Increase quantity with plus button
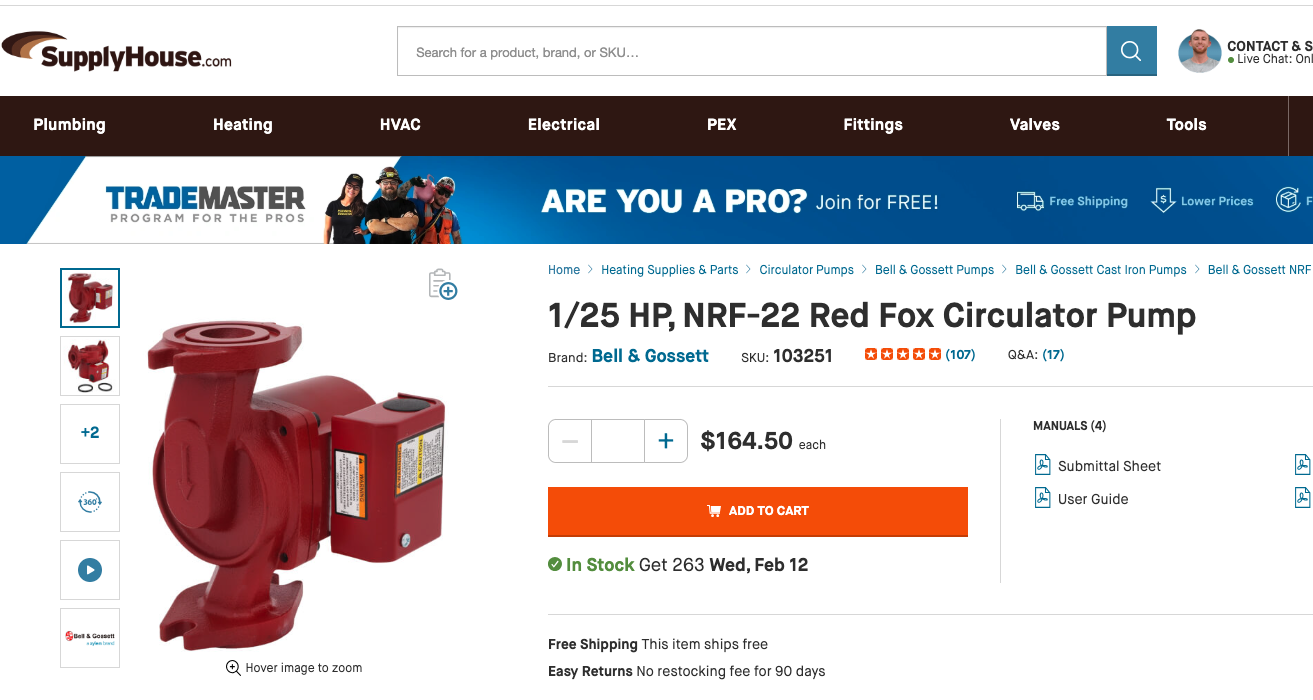Viewport: 1313px width, 700px height. (x=666, y=441)
